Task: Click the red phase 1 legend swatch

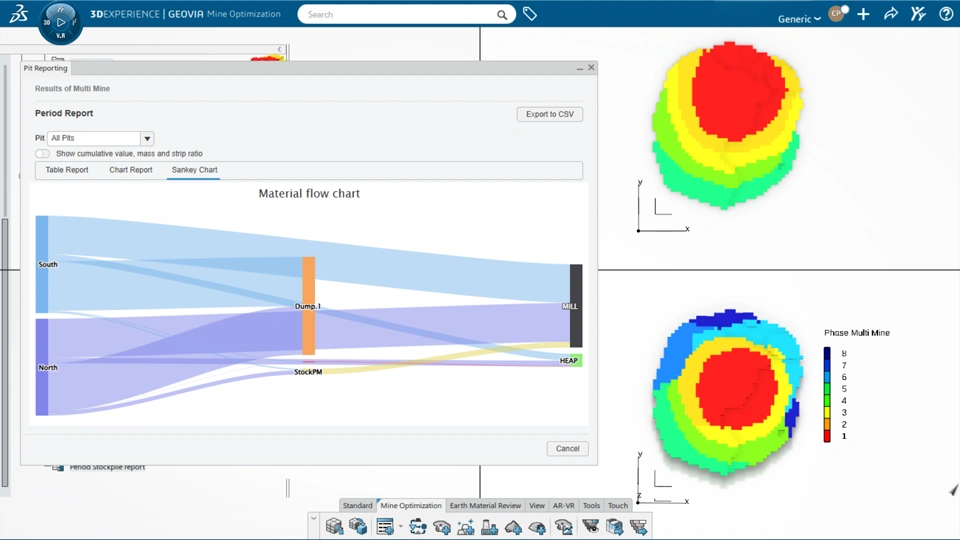Action: (827, 437)
